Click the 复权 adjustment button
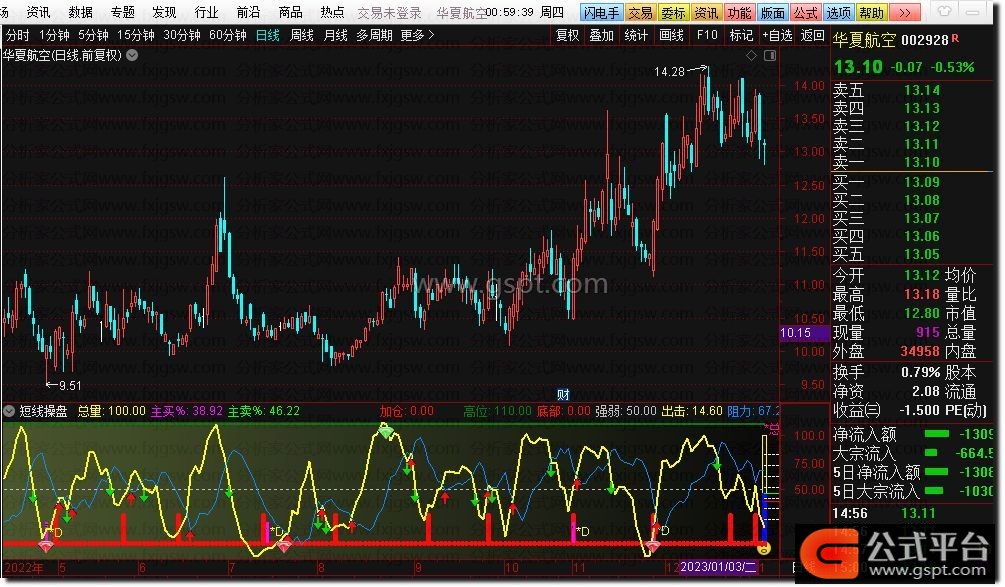The width and height of the screenshot is (1005, 587). pyautogui.click(x=567, y=35)
